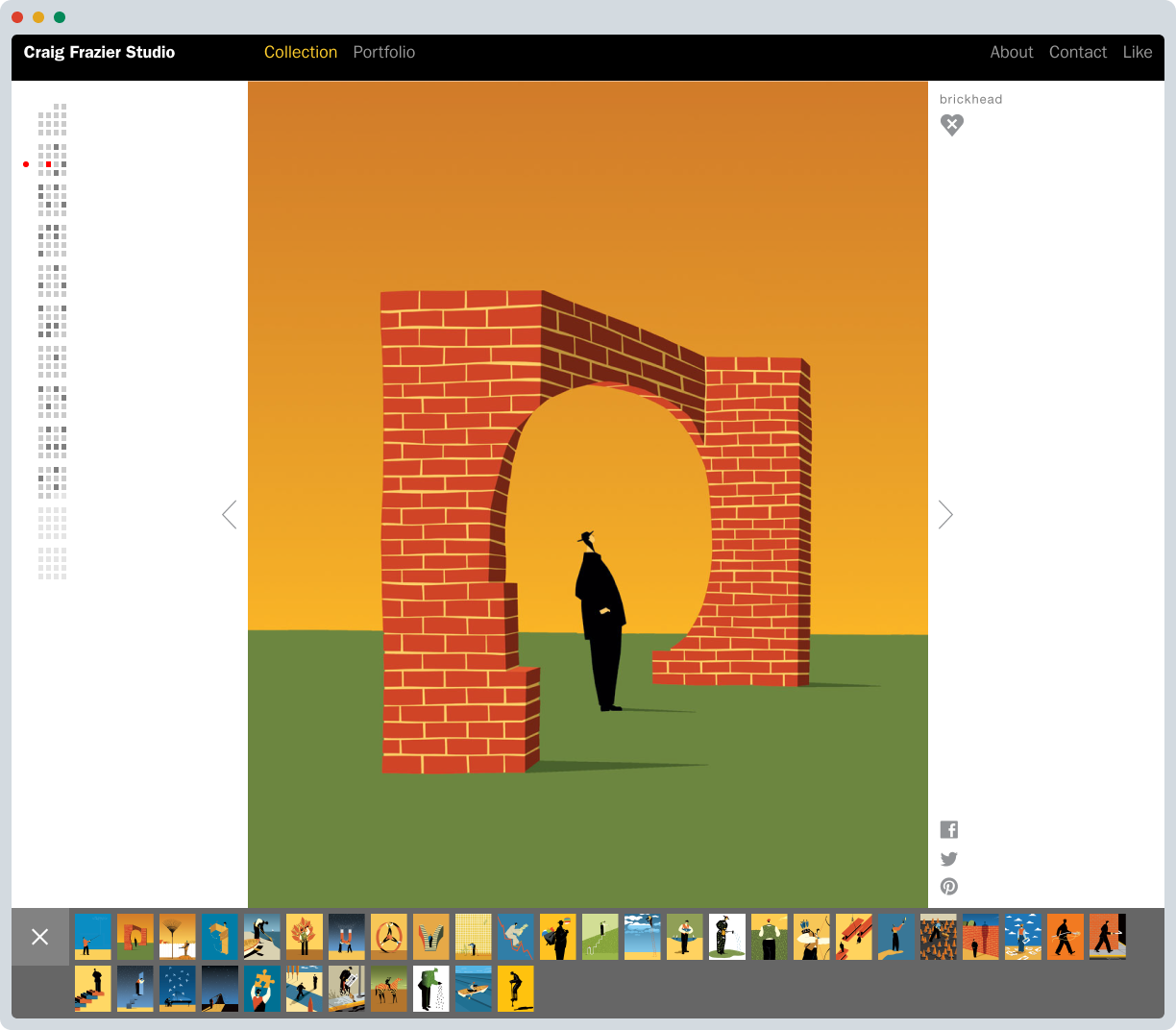Select the man sweeping boat thumbnail
Screen dimensions: 1176x1030
tap(262, 937)
